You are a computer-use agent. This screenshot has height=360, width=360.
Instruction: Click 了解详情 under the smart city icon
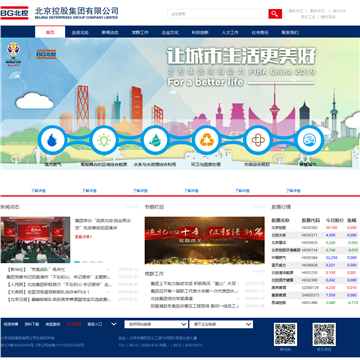point(293,191)
